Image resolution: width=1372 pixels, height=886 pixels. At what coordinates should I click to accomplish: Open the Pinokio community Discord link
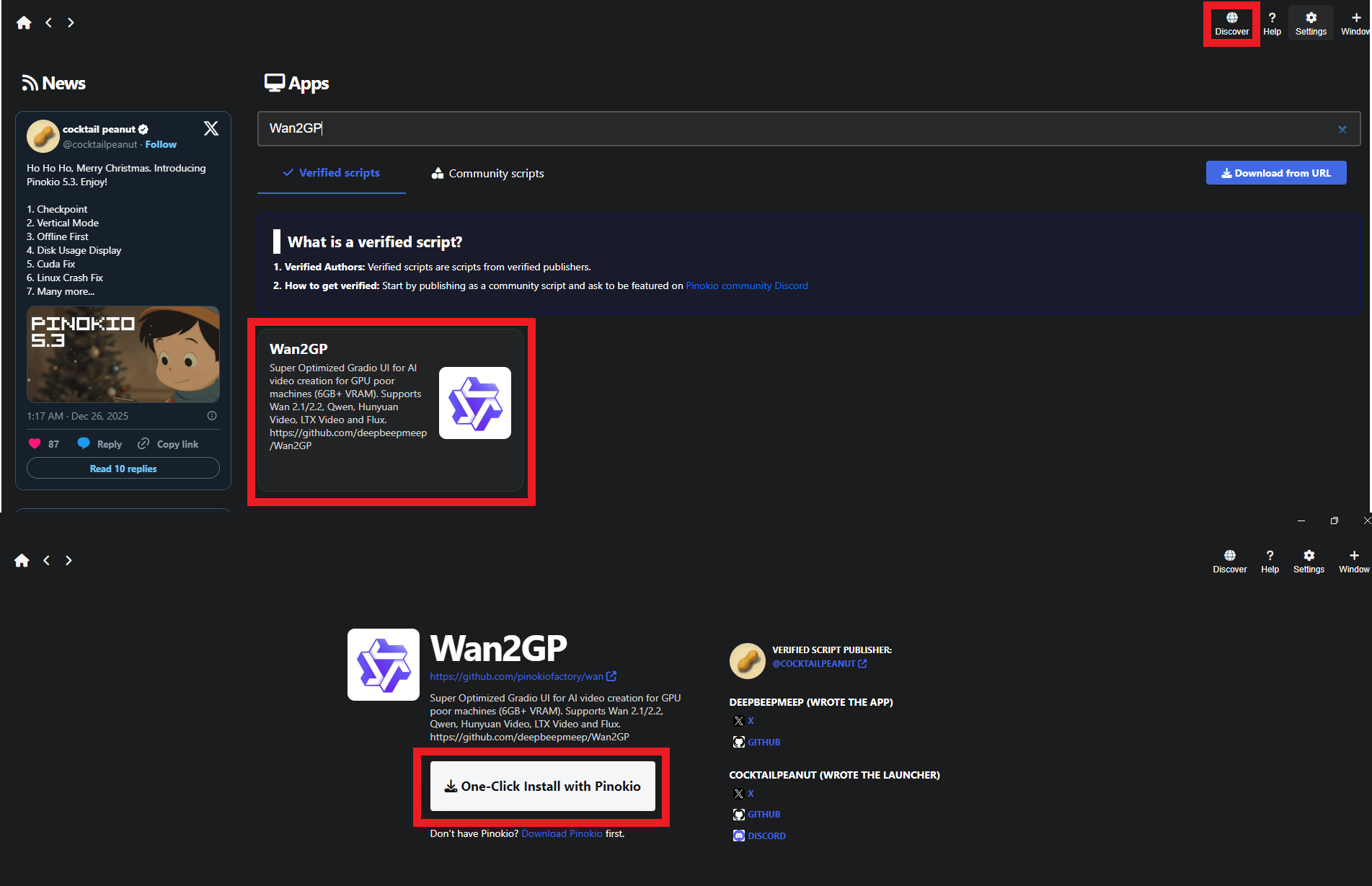pyautogui.click(x=747, y=285)
